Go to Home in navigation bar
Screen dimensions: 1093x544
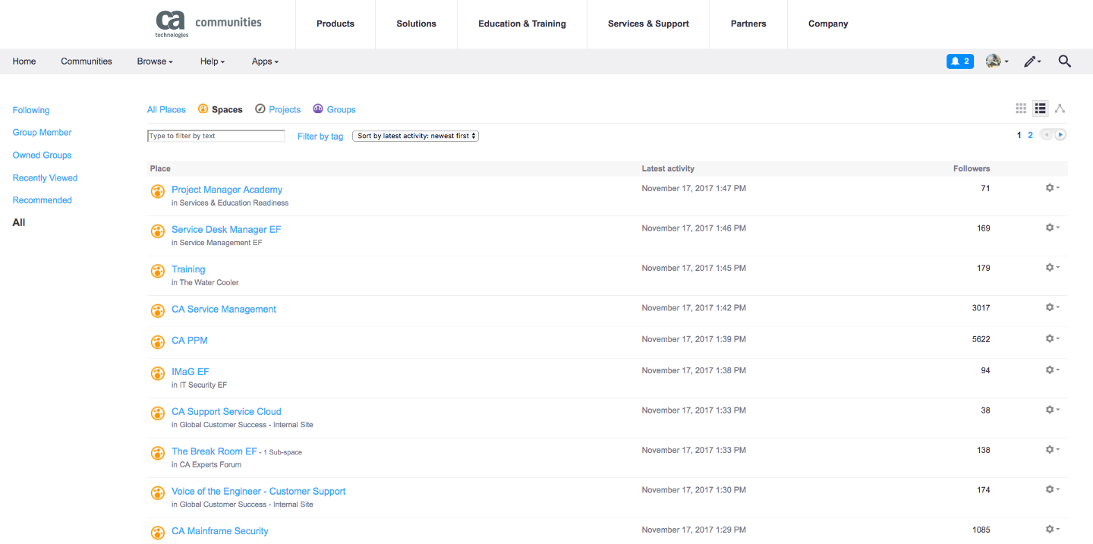pyautogui.click(x=24, y=61)
